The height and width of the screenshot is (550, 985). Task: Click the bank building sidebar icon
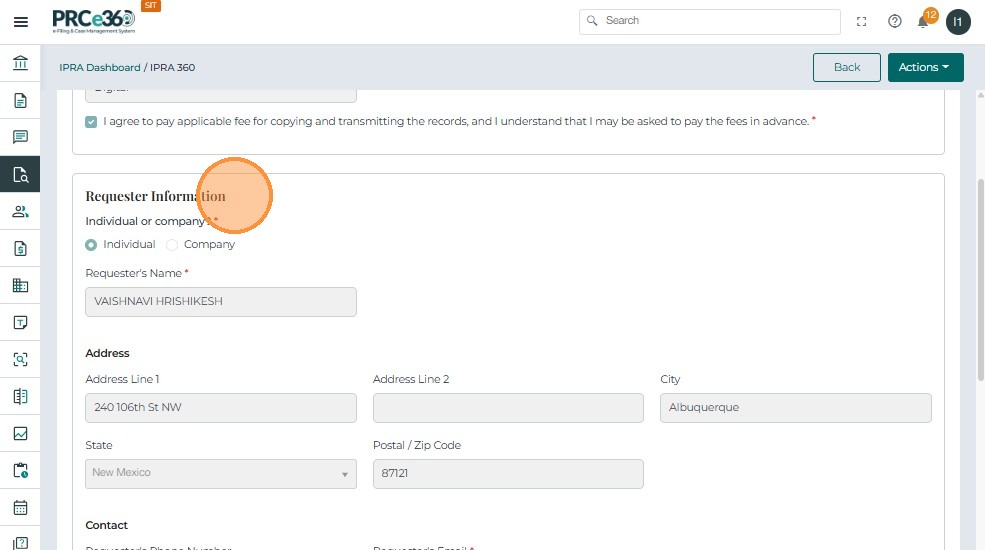(20, 64)
